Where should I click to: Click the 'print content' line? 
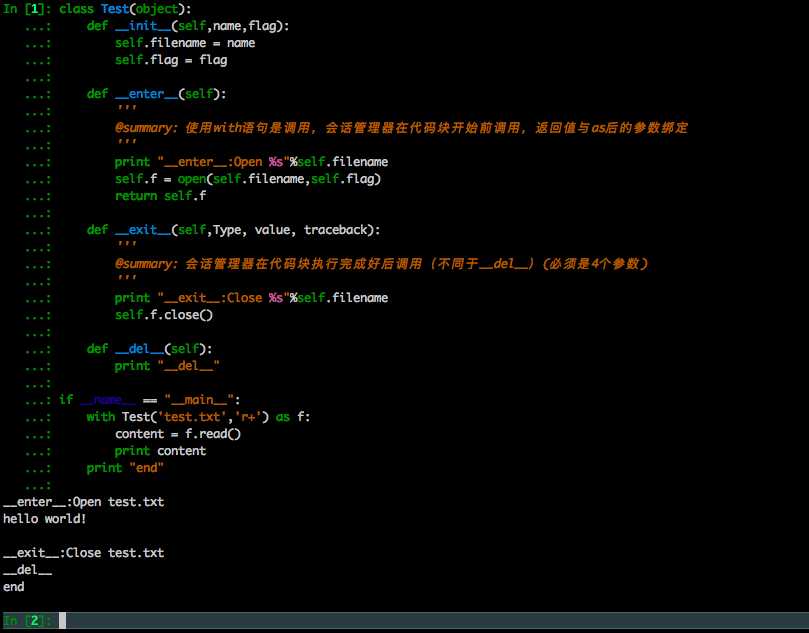[x=160, y=451]
